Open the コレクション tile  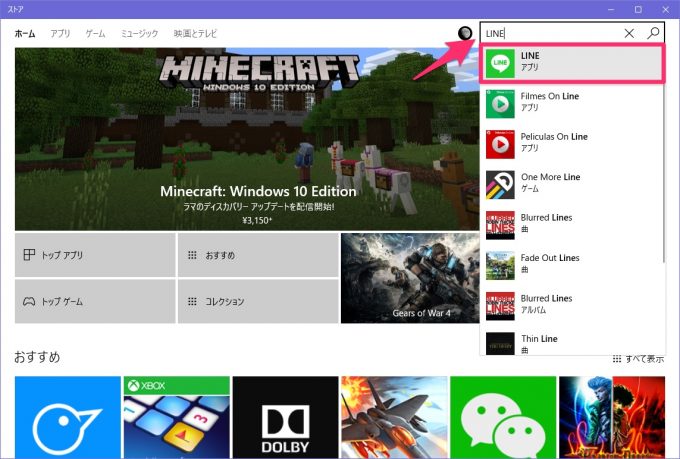tap(258, 301)
